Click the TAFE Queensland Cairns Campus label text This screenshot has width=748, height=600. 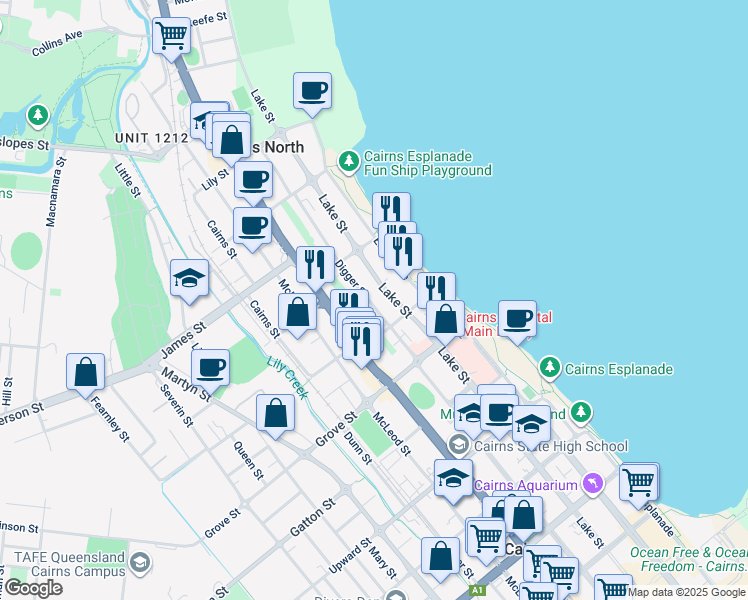click(x=70, y=564)
